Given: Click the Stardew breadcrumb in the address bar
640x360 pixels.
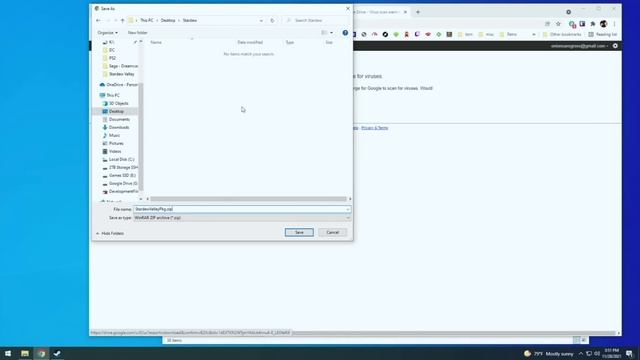Looking at the screenshot, I should coord(189,20).
